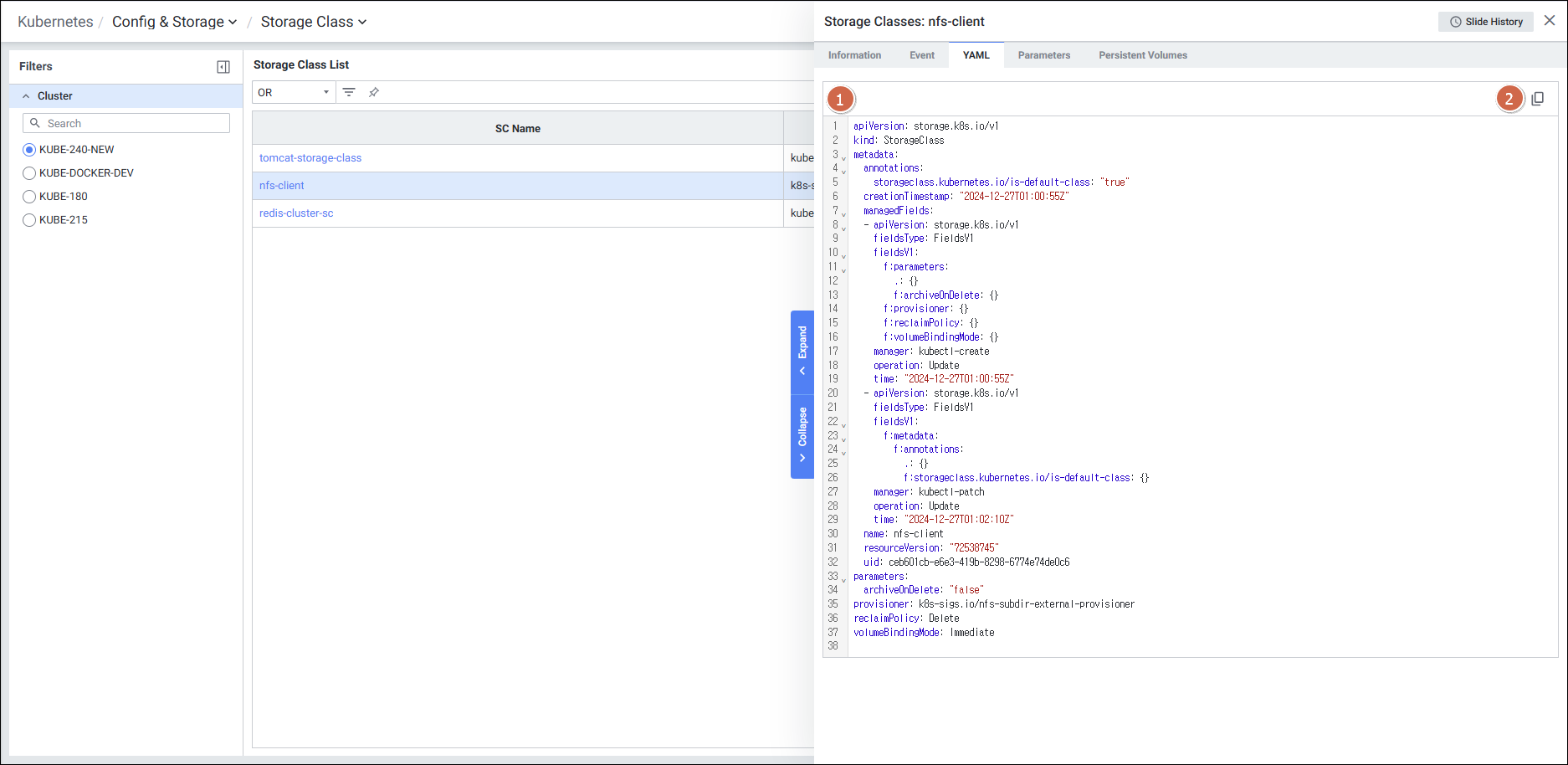
Task: Pick the KUBE-215 cluster radio button
Action: [29, 220]
